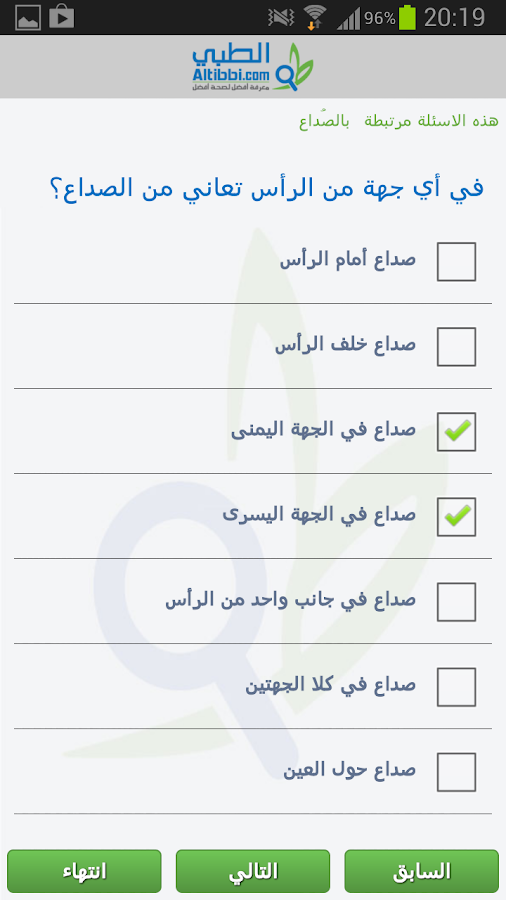Check the صداع في كلا الجهتين checkbox
The height and width of the screenshot is (900, 506).
pyautogui.click(x=456, y=686)
